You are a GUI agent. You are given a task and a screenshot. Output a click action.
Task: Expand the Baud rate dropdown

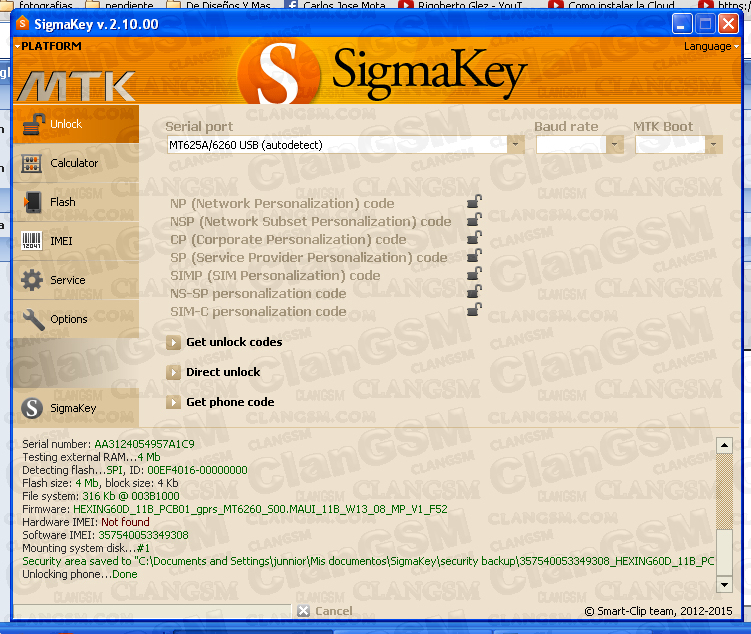pyautogui.click(x=614, y=145)
